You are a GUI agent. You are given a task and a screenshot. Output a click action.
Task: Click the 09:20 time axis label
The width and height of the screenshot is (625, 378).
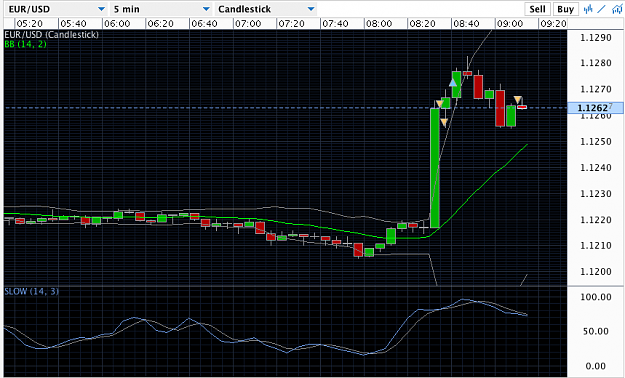pos(553,24)
